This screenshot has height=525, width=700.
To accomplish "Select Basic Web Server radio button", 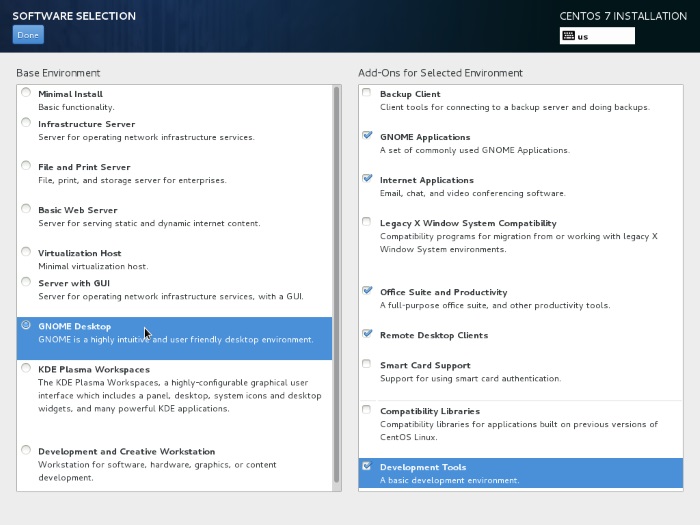I will pos(26,208).
